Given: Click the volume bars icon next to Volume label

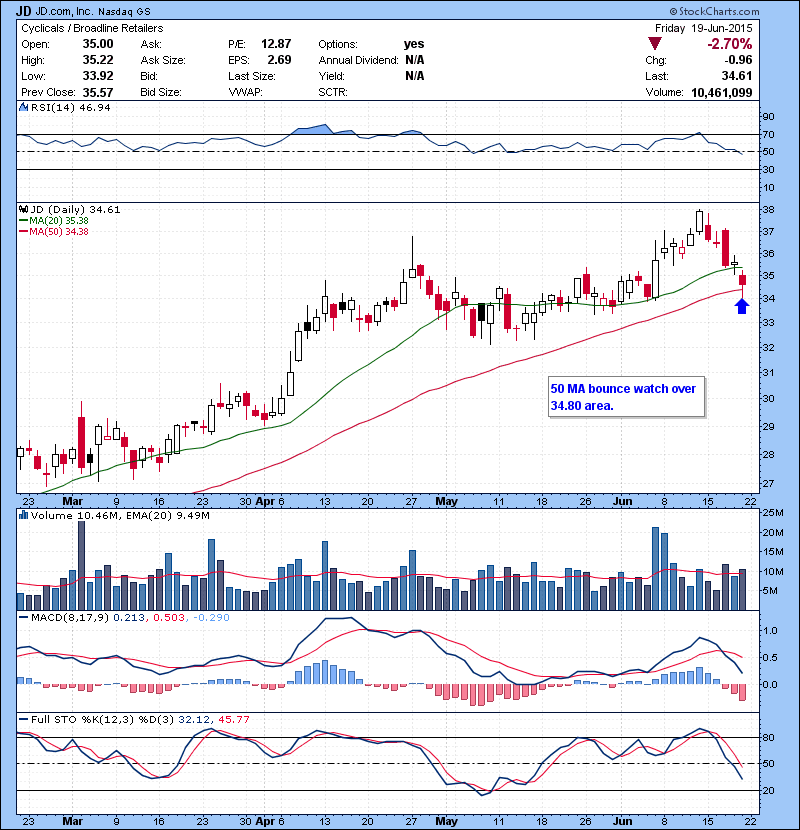Looking at the screenshot, I should 23,515.
